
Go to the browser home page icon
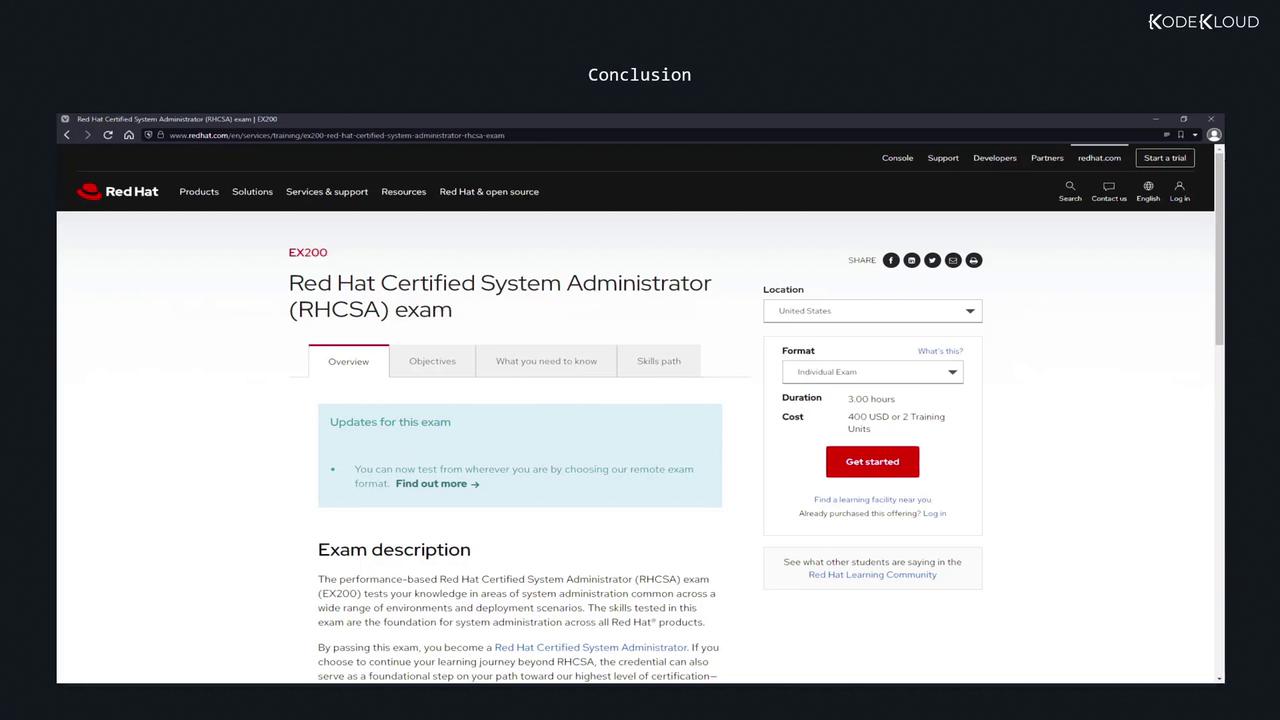pos(129,135)
